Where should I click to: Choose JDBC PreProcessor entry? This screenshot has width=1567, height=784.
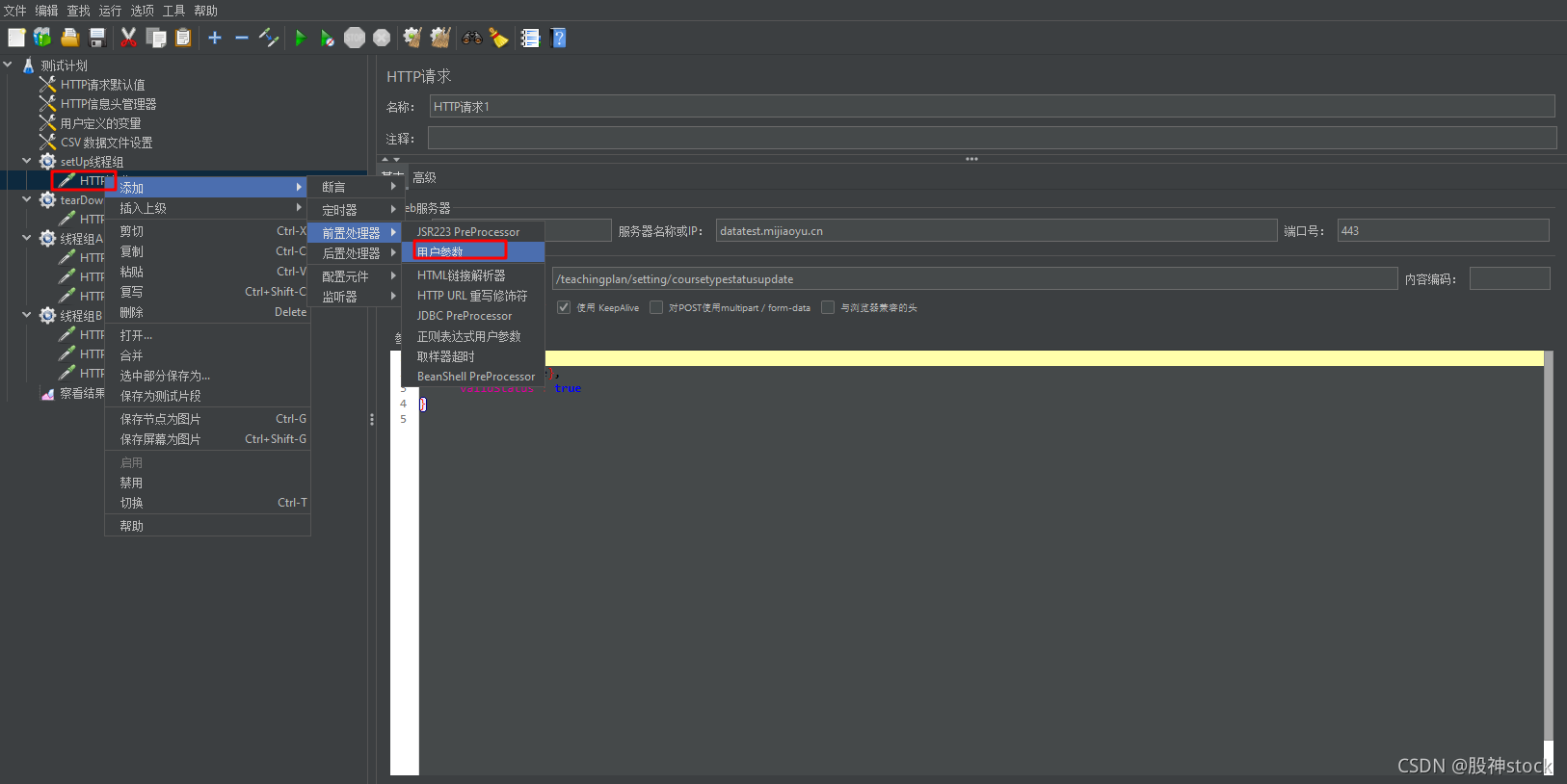click(473, 316)
